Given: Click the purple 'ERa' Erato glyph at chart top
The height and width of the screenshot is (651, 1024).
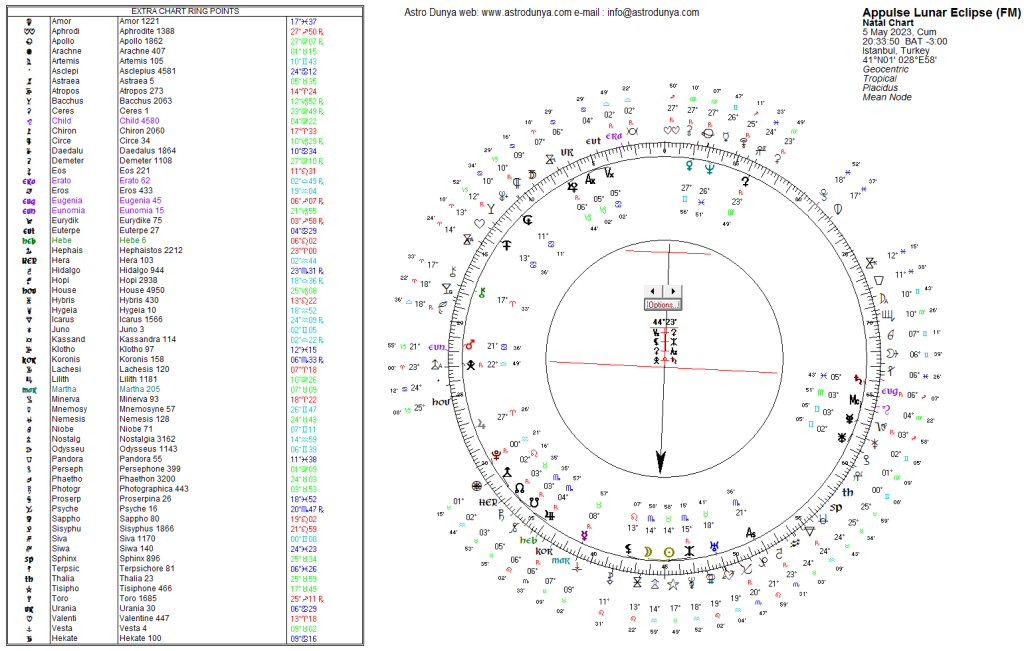Looking at the screenshot, I should pos(613,136).
